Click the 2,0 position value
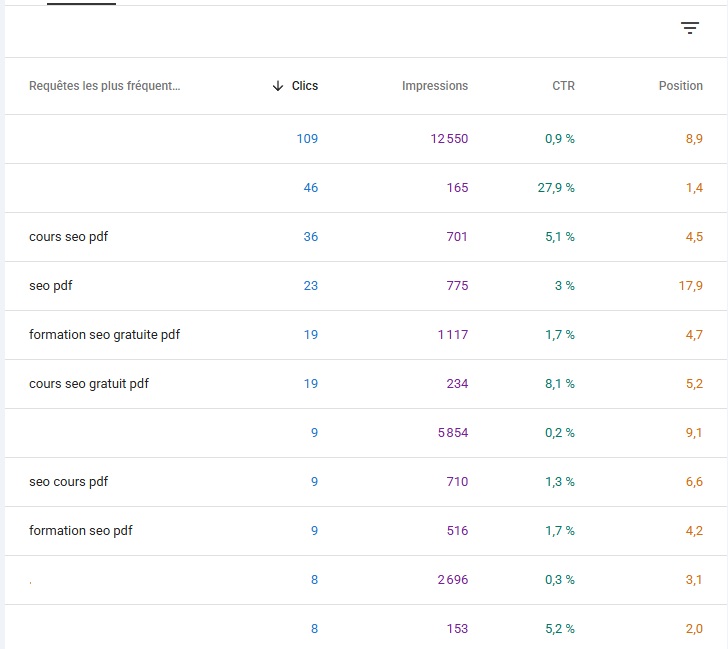The image size is (728, 649). tap(694, 629)
